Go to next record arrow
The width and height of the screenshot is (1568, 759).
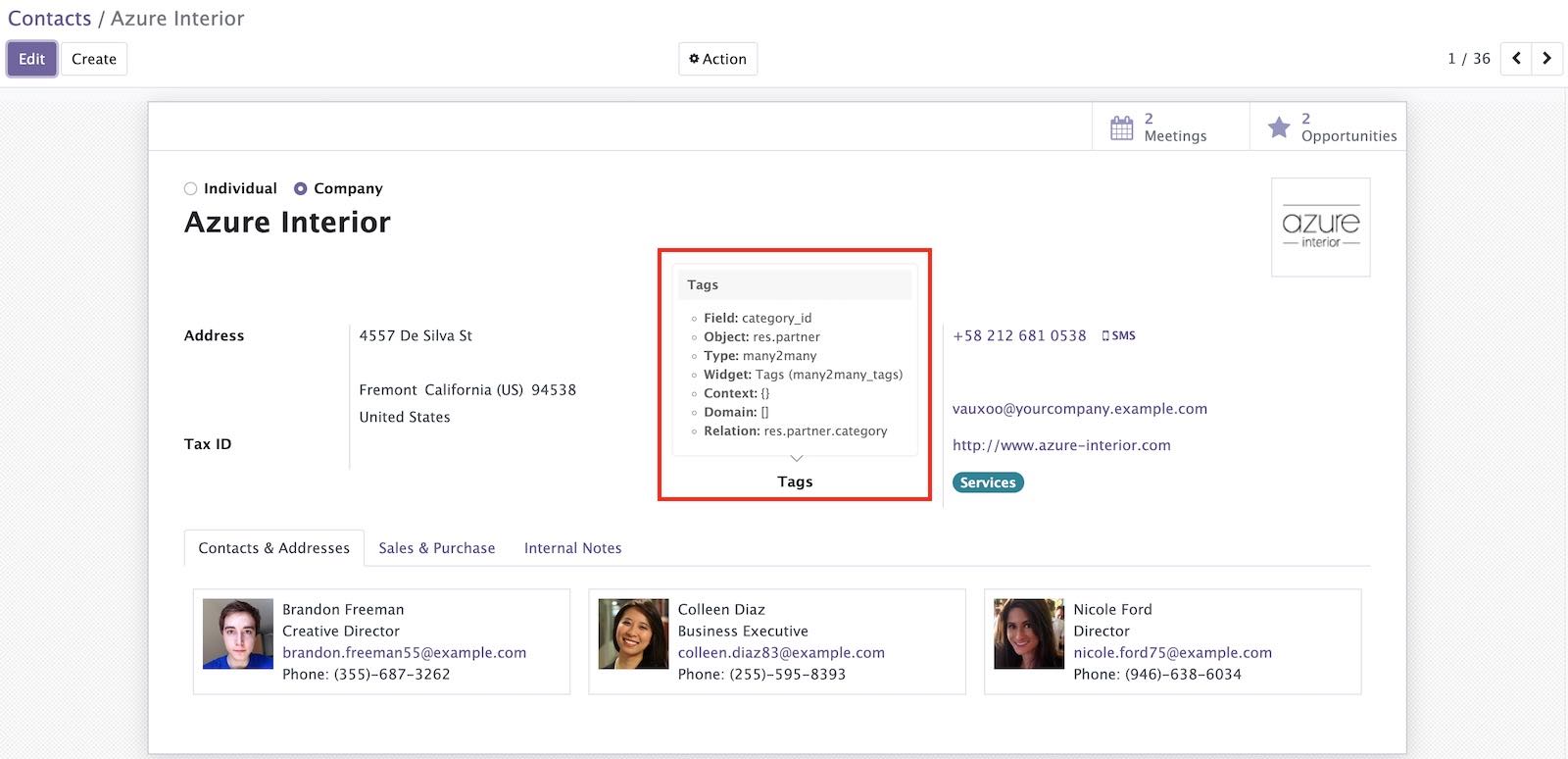tap(1546, 58)
